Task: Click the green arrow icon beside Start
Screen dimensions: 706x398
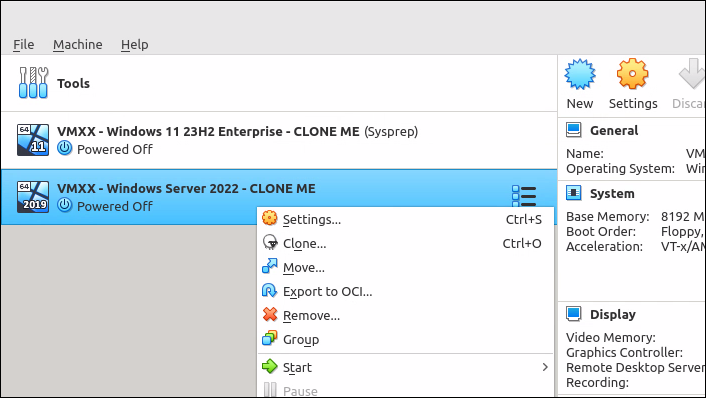Action: tap(270, 366)
